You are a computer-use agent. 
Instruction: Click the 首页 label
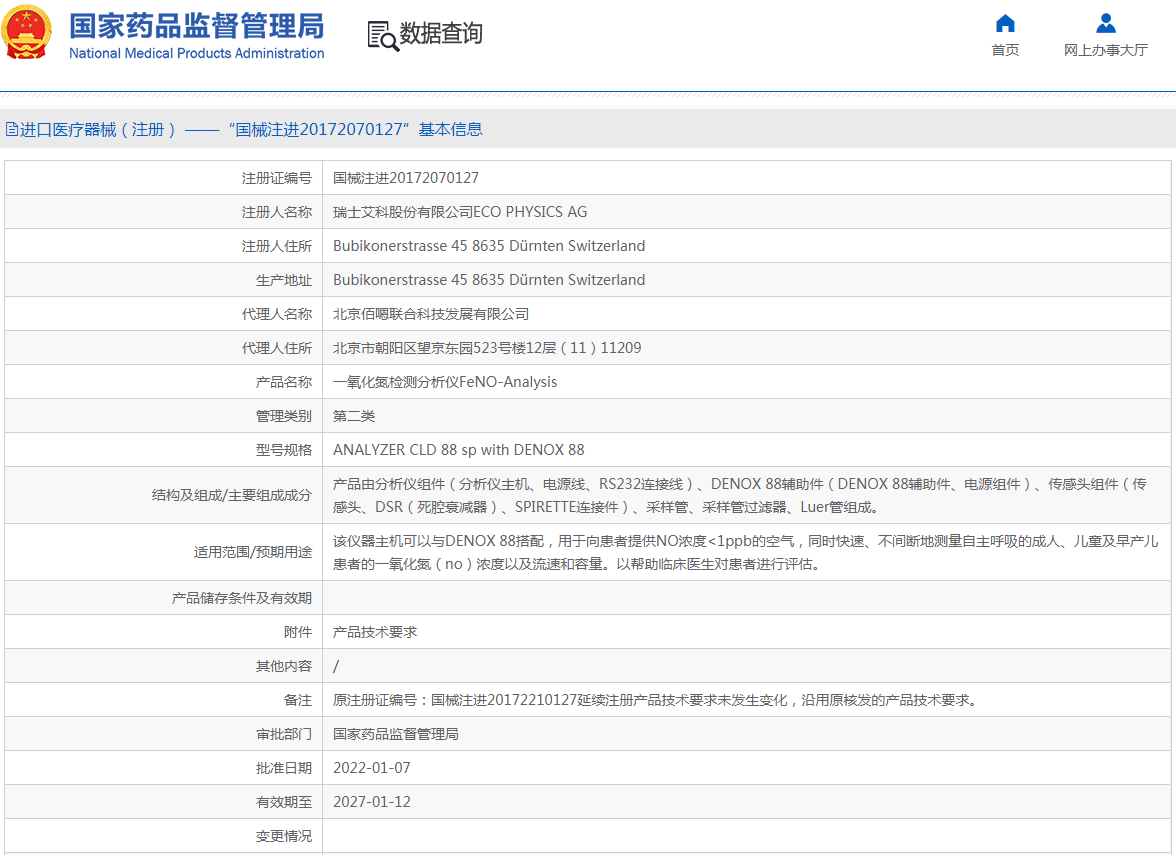coord(1005,50)
